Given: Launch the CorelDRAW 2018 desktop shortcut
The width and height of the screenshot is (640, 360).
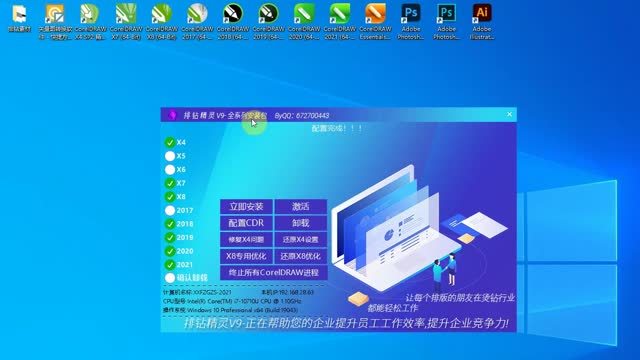Looking at the screenshot, I should [x=233, y=22].
